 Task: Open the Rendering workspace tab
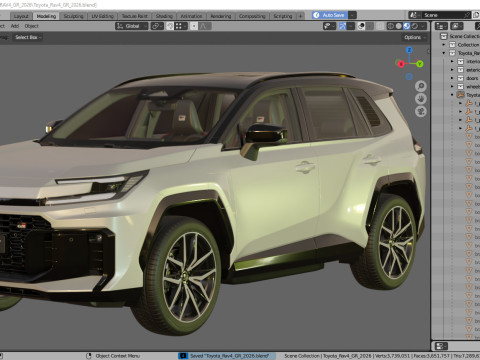click(221, 16)
